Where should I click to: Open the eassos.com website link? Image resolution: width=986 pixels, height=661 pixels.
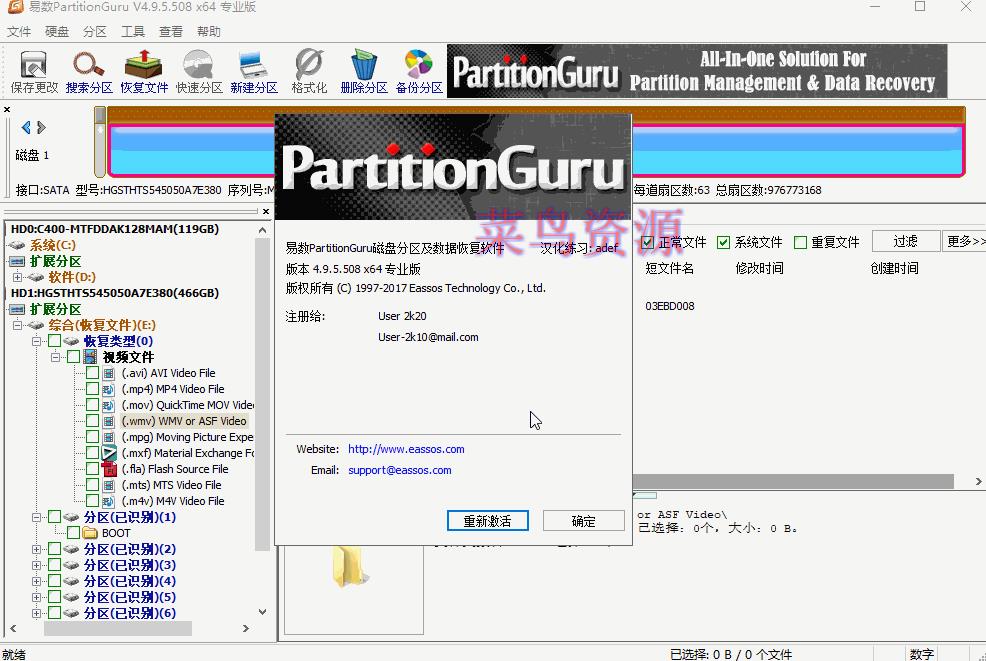click(406, 448)
